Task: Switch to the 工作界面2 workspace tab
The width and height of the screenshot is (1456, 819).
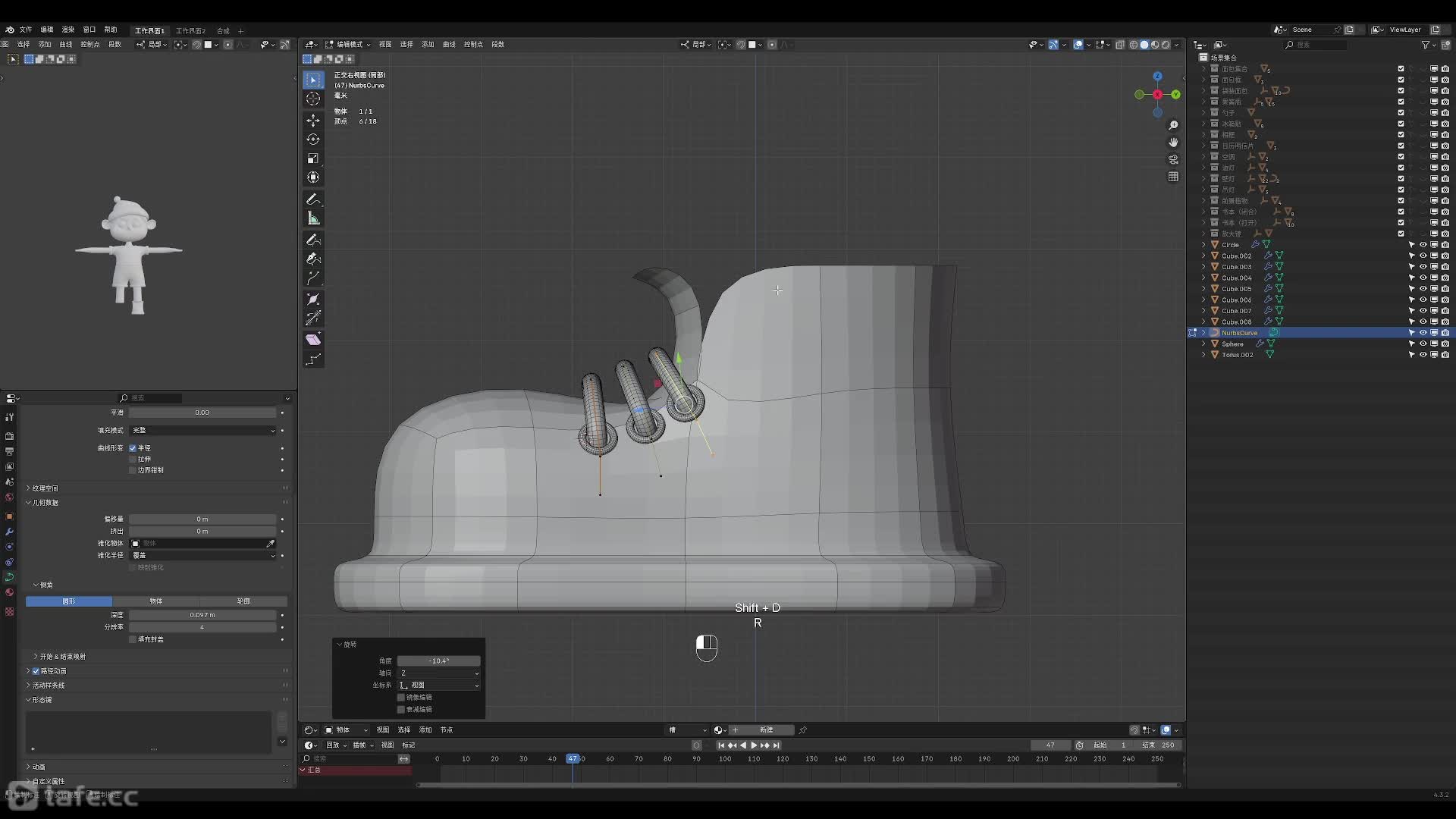Action: pyautogui.click(x=190, y=31)
